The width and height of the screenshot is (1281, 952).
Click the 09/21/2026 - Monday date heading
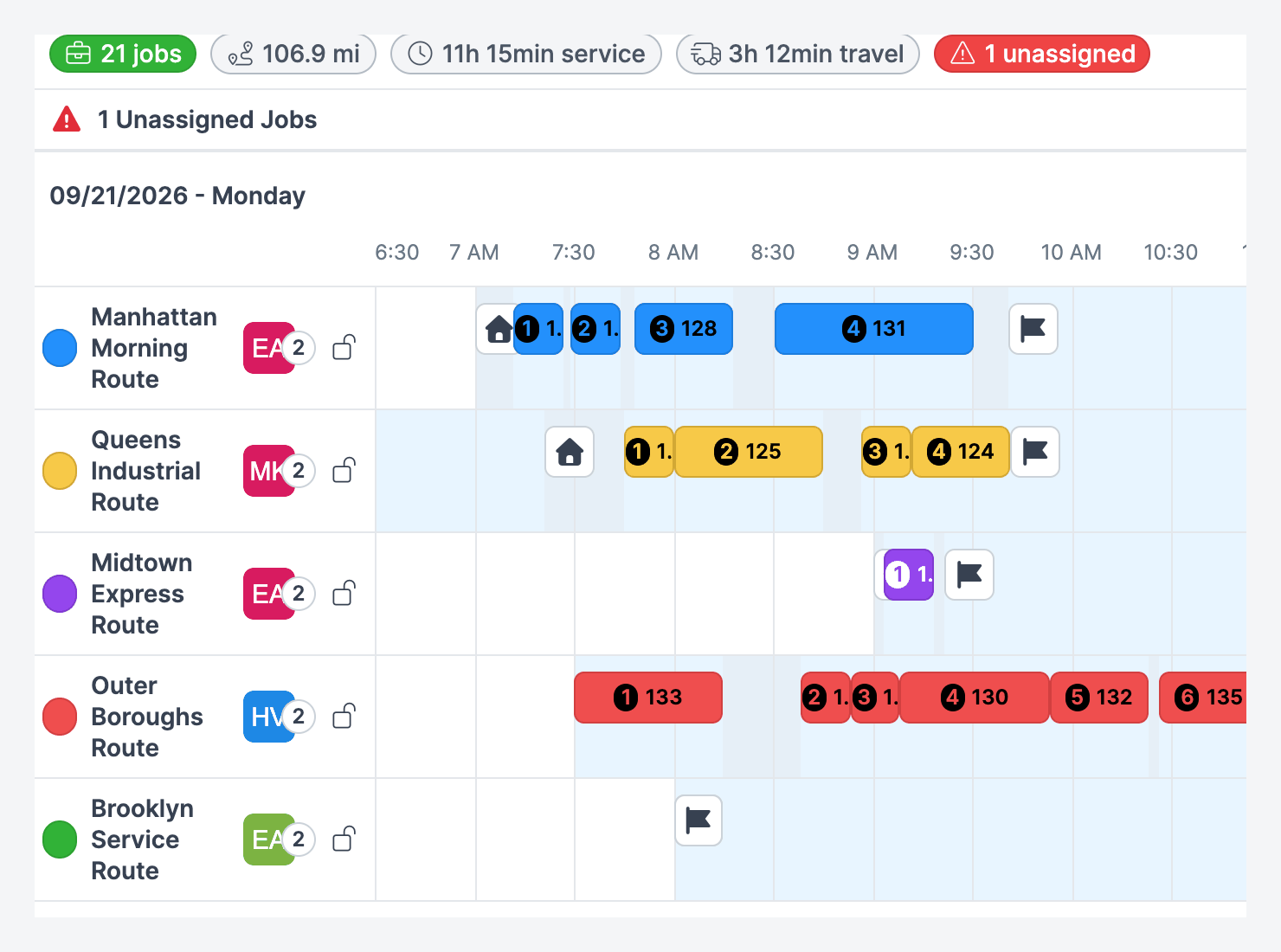(x=177, y=196)
